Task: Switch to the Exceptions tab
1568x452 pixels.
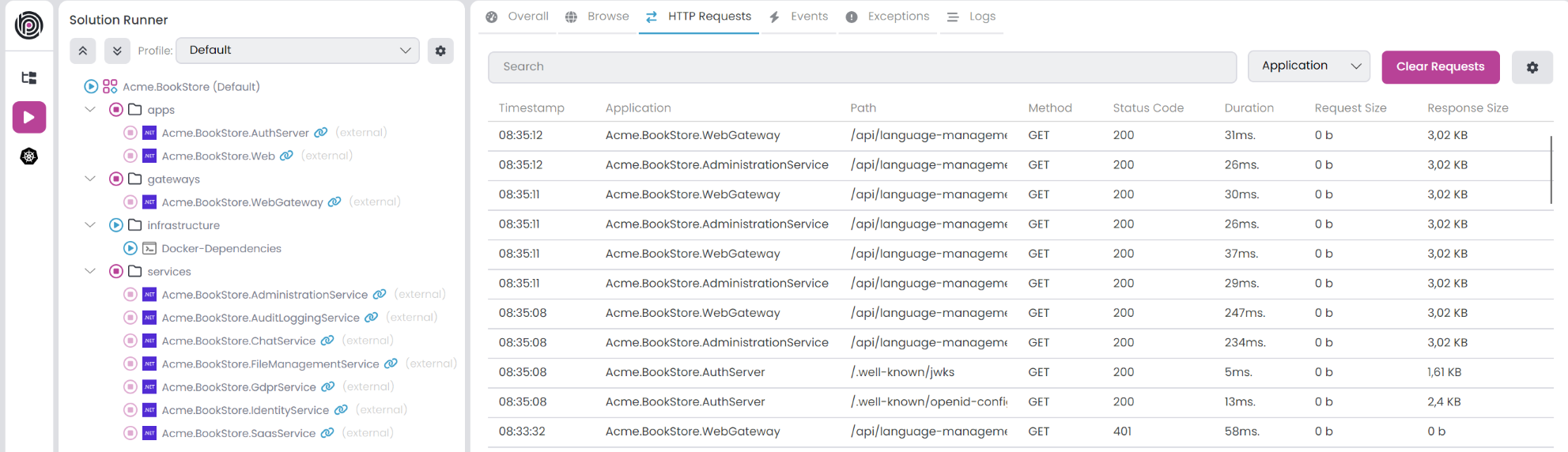Action: click(x=890, y=17)
